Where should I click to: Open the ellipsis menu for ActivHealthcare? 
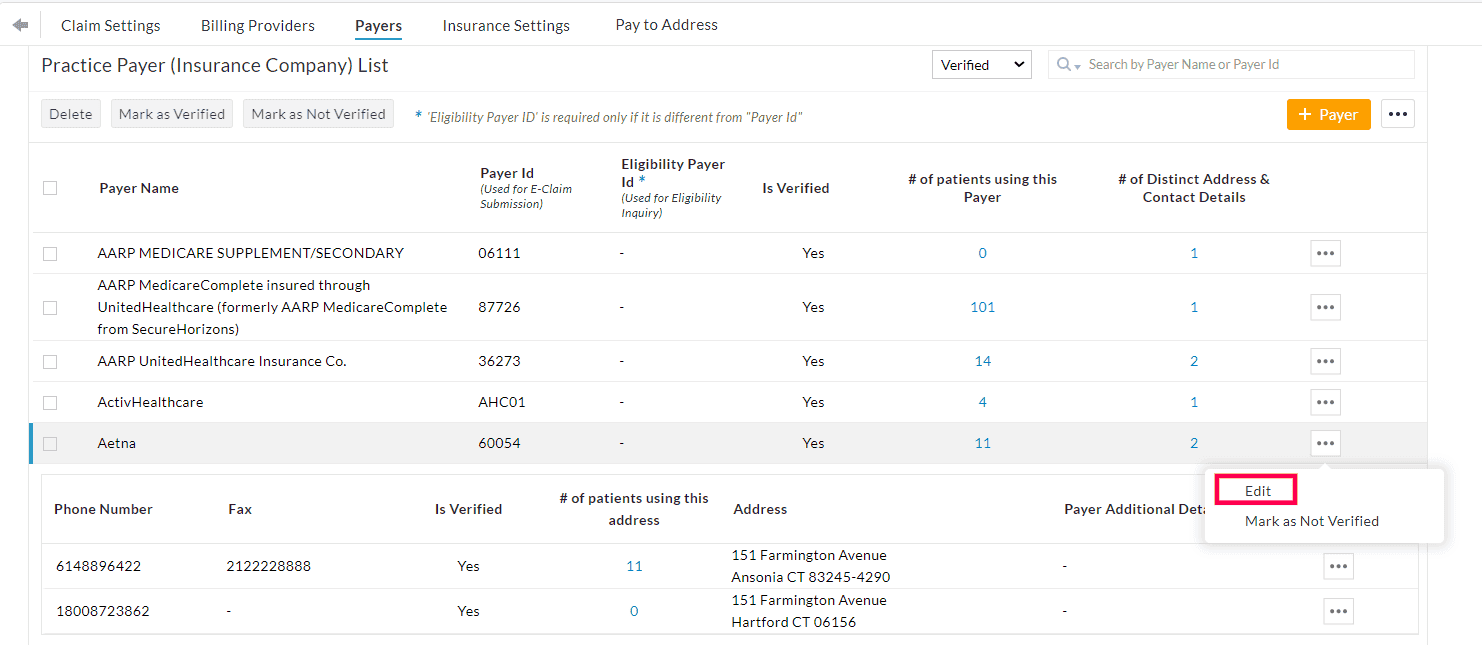click(x=1325, y=402)
